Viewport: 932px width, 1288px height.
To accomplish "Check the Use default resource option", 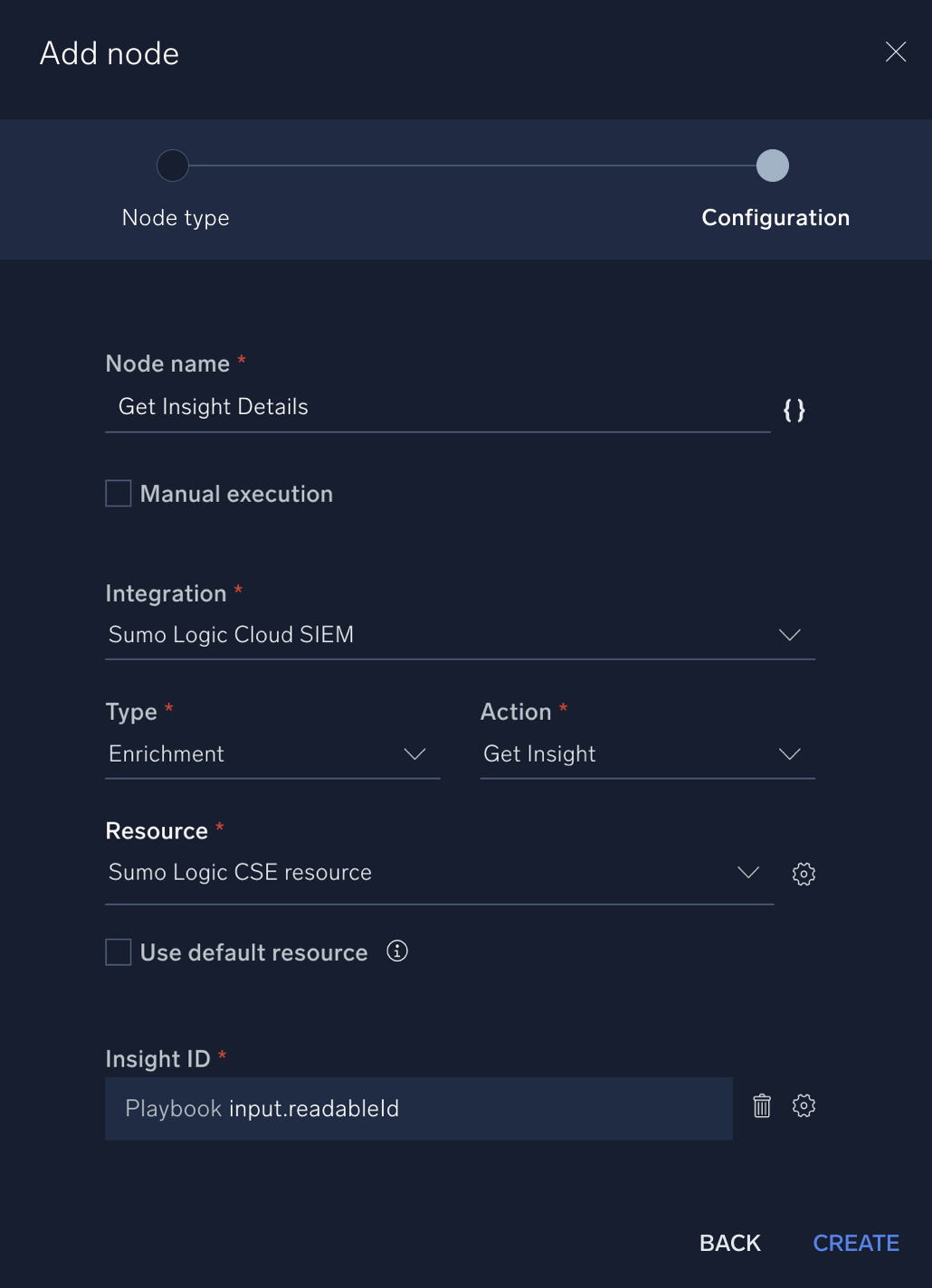I will pyautogui.click(x=118, y=952).
